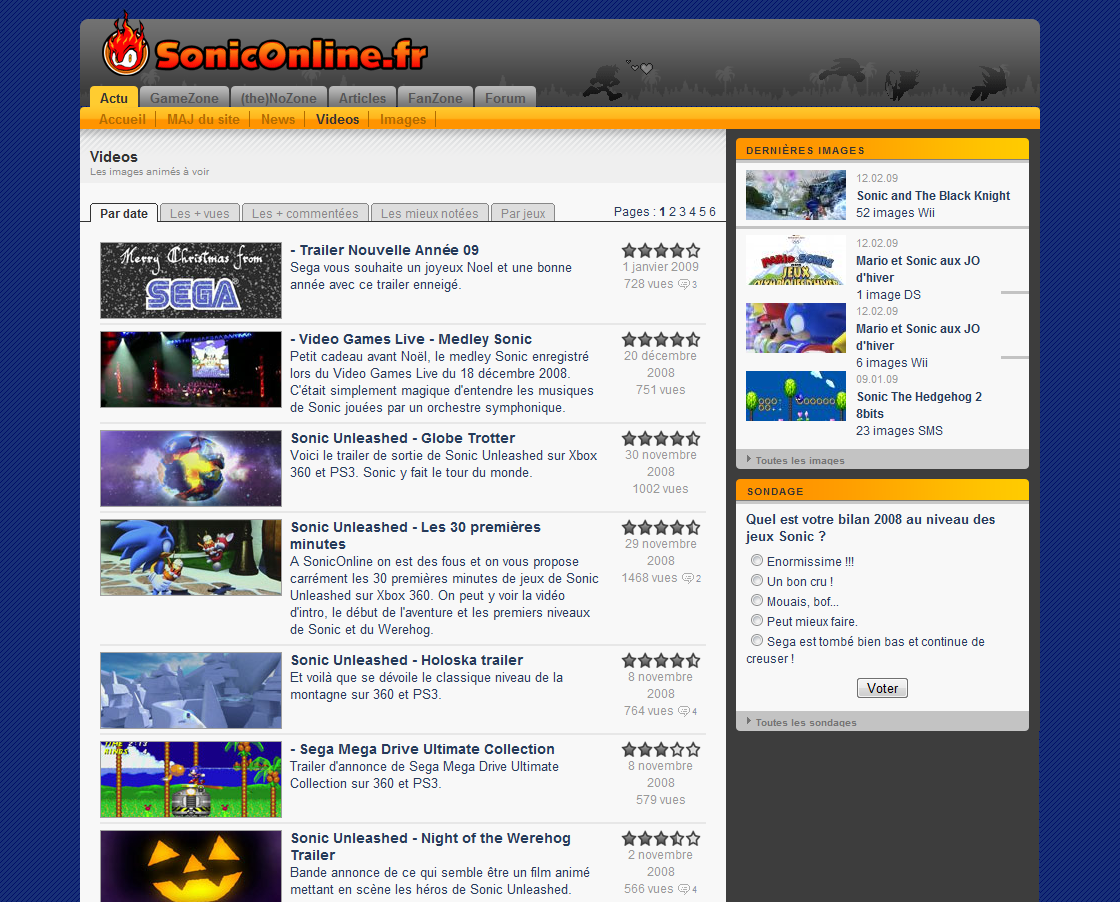The image size is (1120, 902).
Task: Switch to the GameZone tab
Action: pos(184,98)
